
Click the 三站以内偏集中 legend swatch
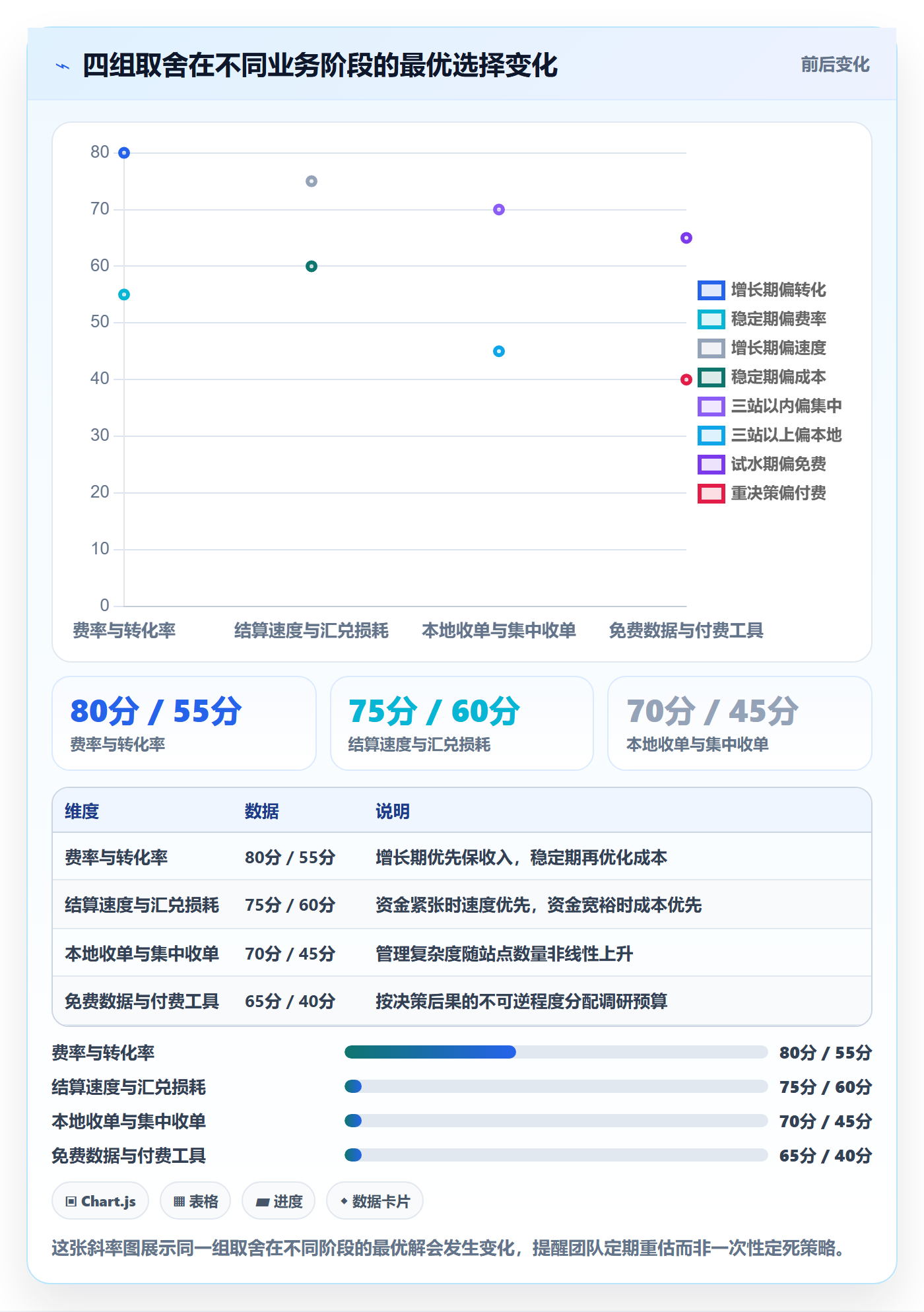click(x=711, y=406)
